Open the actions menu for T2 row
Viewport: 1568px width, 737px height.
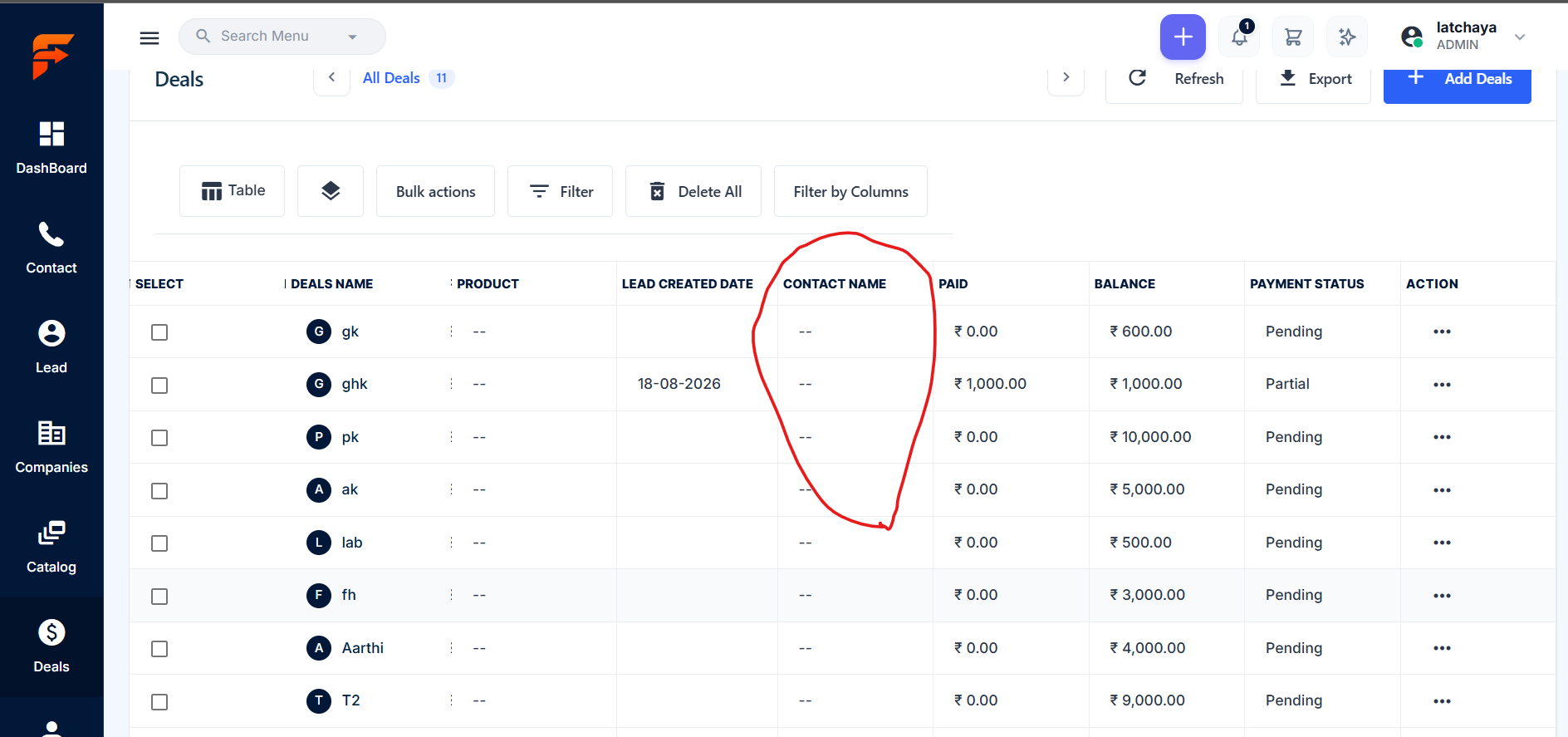pyautogui.click(x=1442, y=701)
